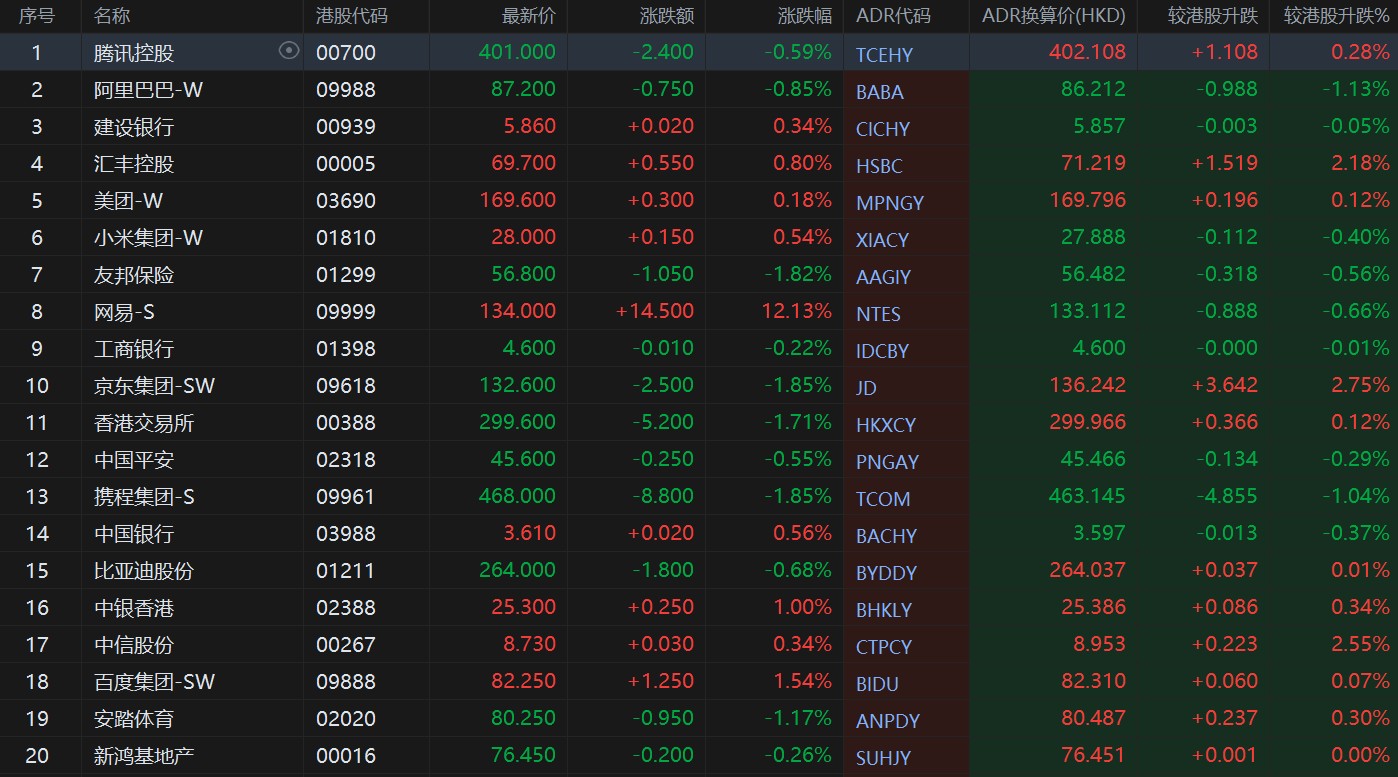Select the 建设银行 stock name
1398x777 pixels.
(x=134, y=127)
